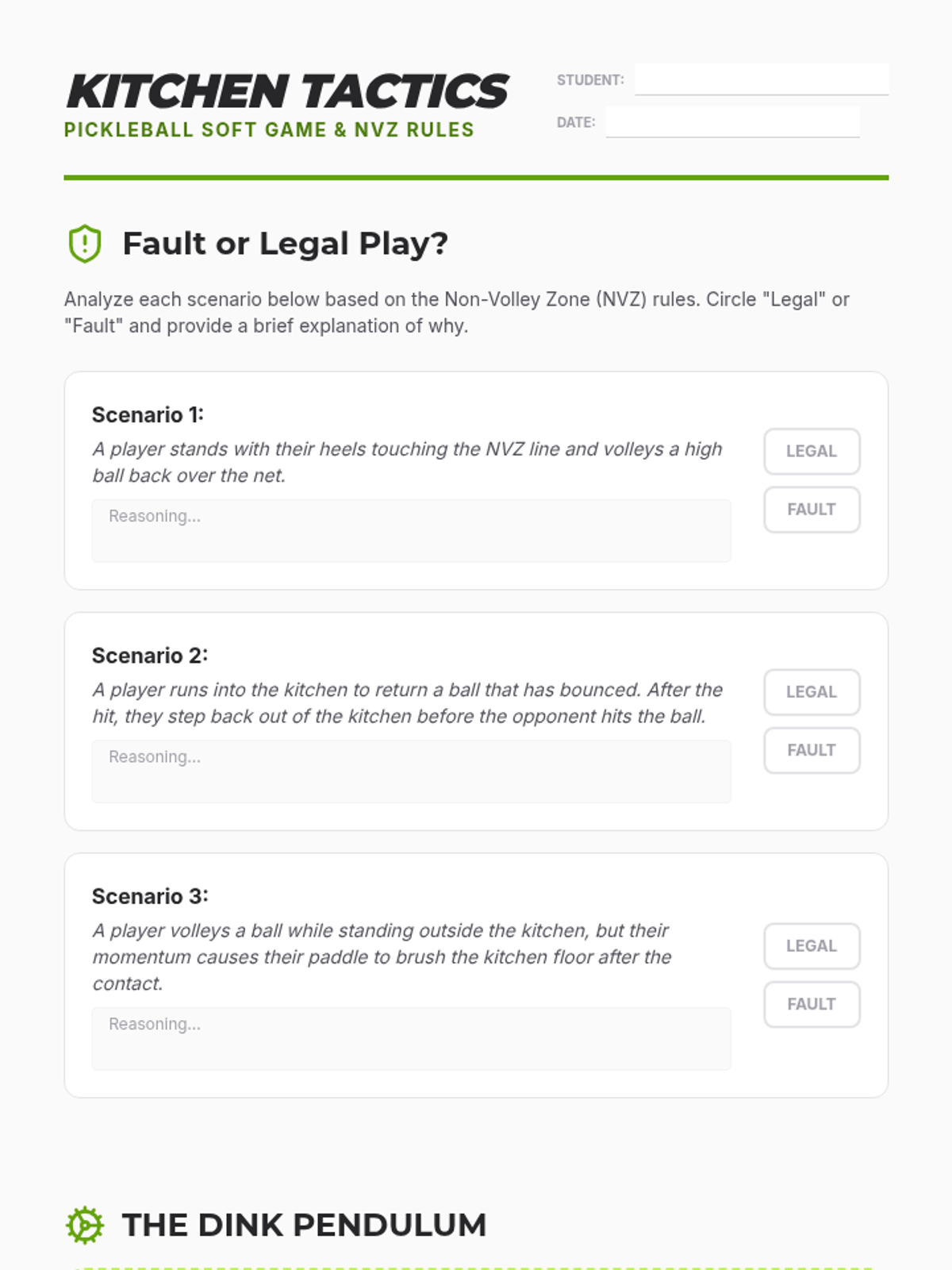Viewport: 952px width, 1270px height.
Task: Click the Kitchen Tactics title
Action: [x=287, y=91]
